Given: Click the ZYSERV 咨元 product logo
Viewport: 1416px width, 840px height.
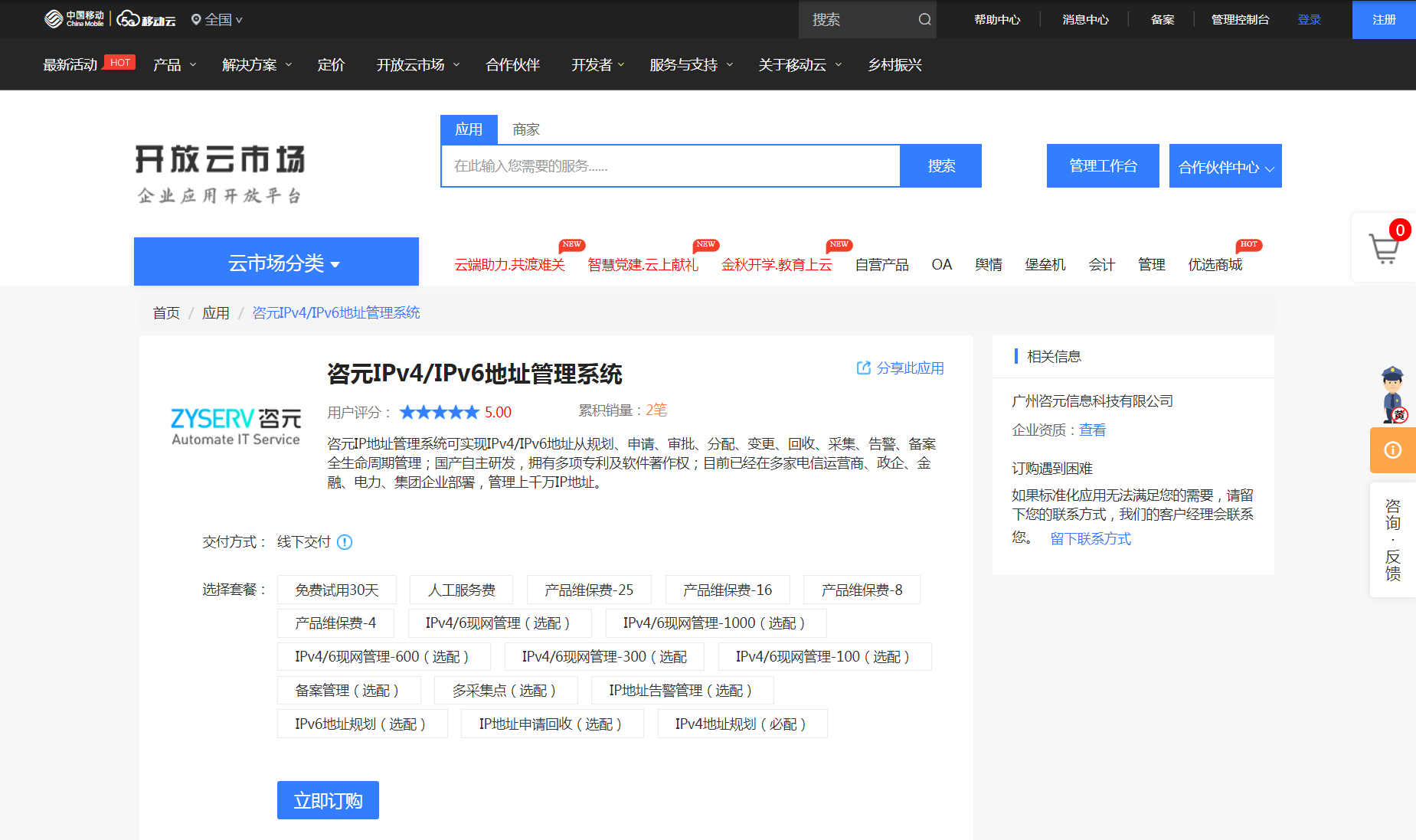Looking at the screenshot, I should 236,427.
